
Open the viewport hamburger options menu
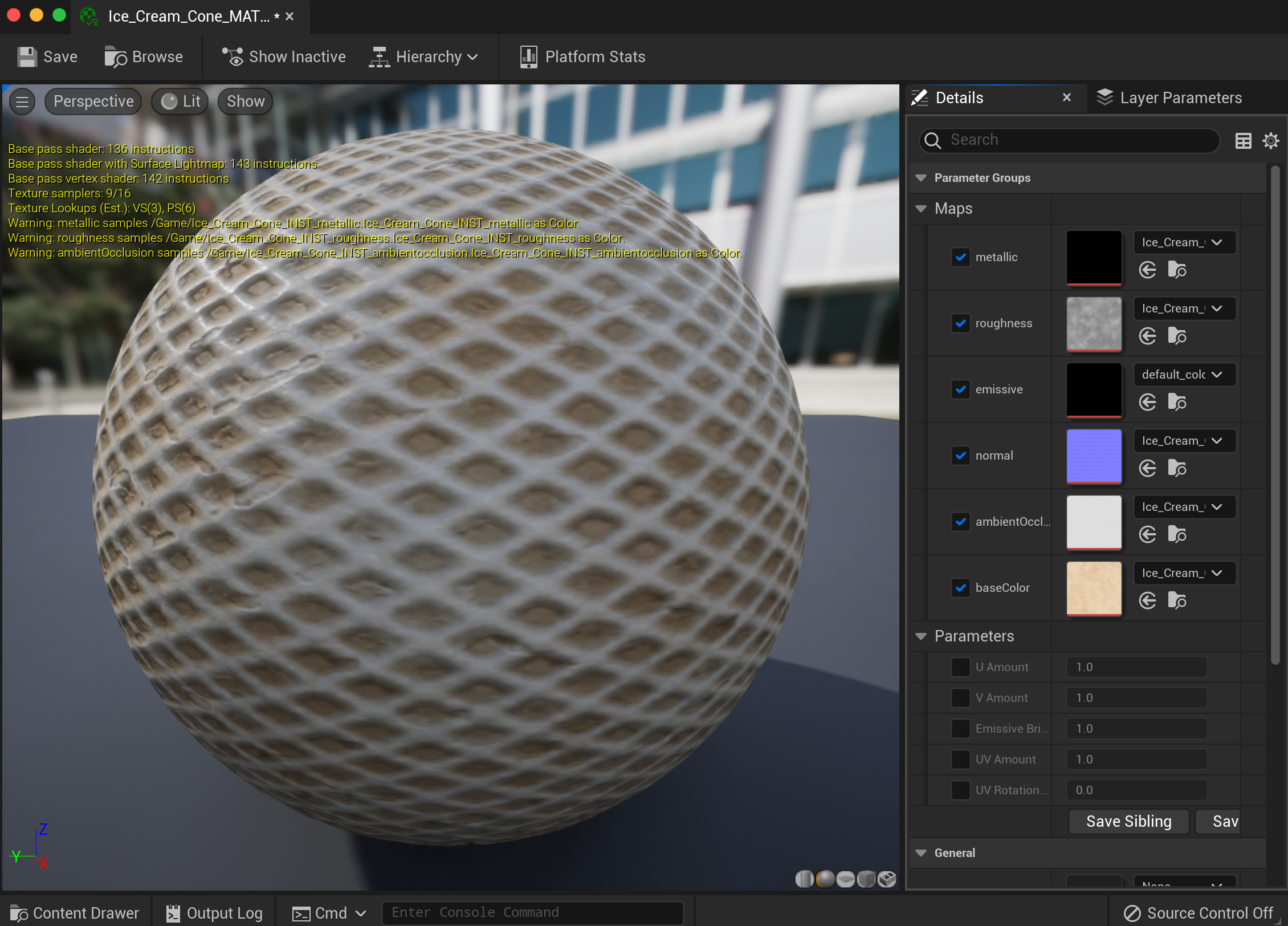[22, 101]
